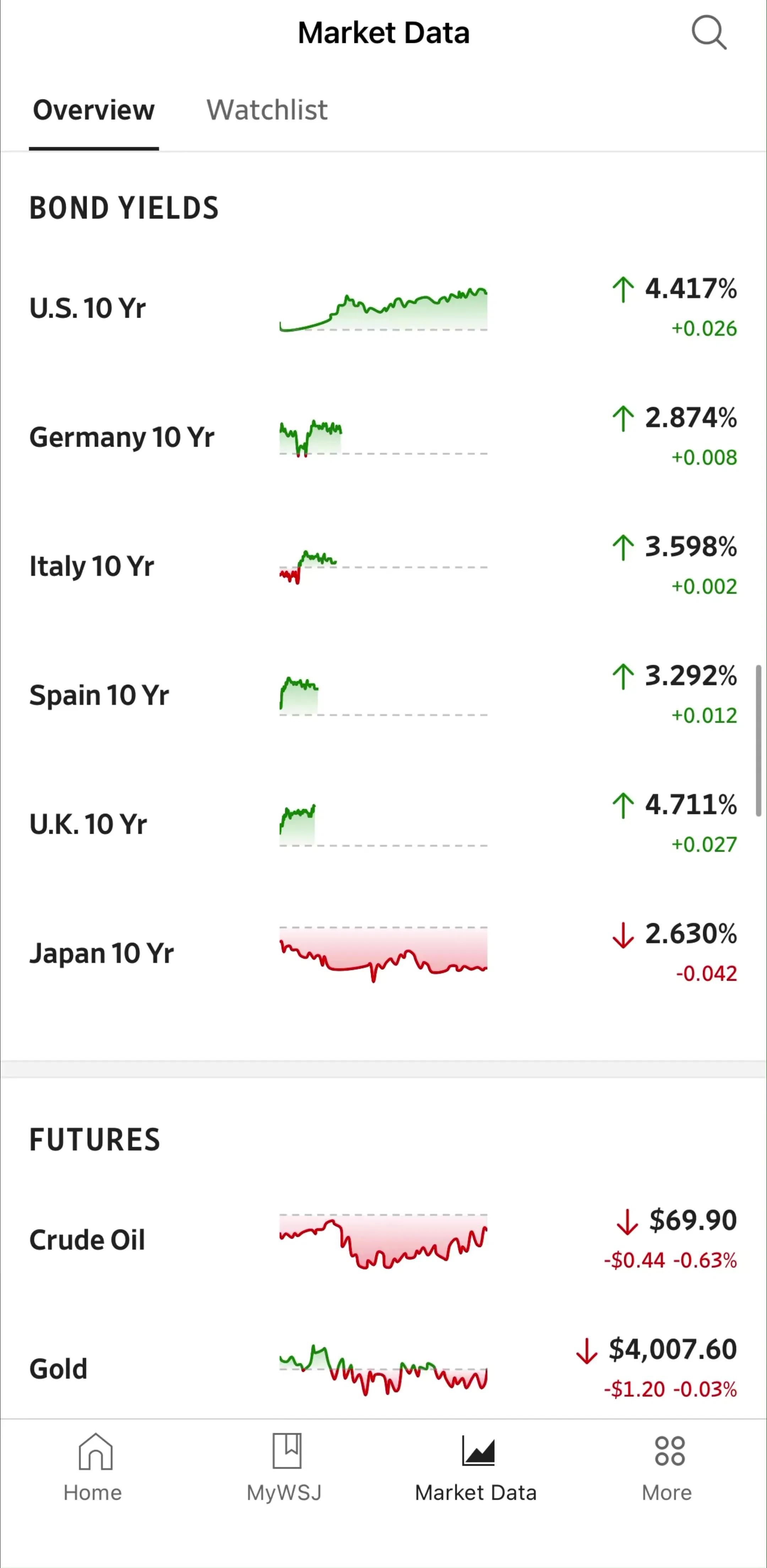Open the Japan 10 Yr yield chart
Viewport: 767px width, 1568px height.
click(x=383, y=954)
